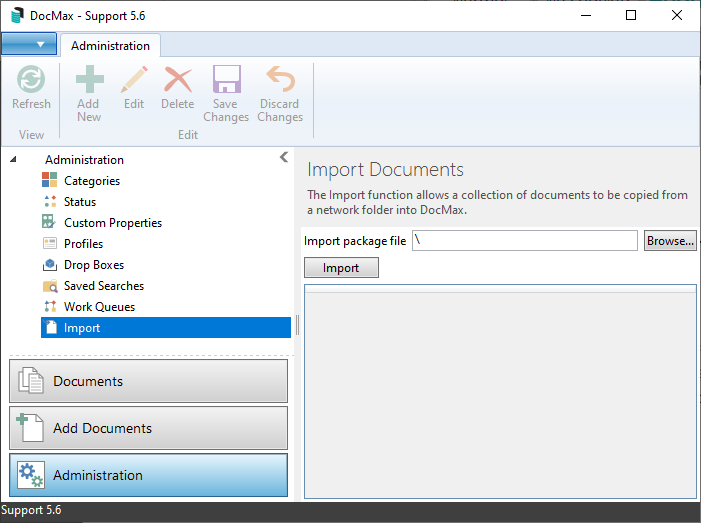The width and height of the screenshot is (701, 523).
Task: Open the Add Documents navigation section
Action: click(x=148, y=428)
